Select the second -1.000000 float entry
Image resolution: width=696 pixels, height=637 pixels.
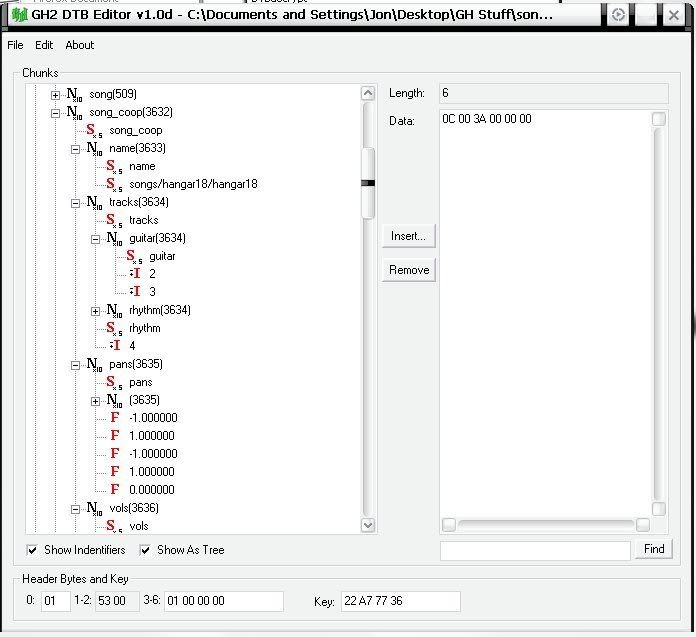click(153, 454)
